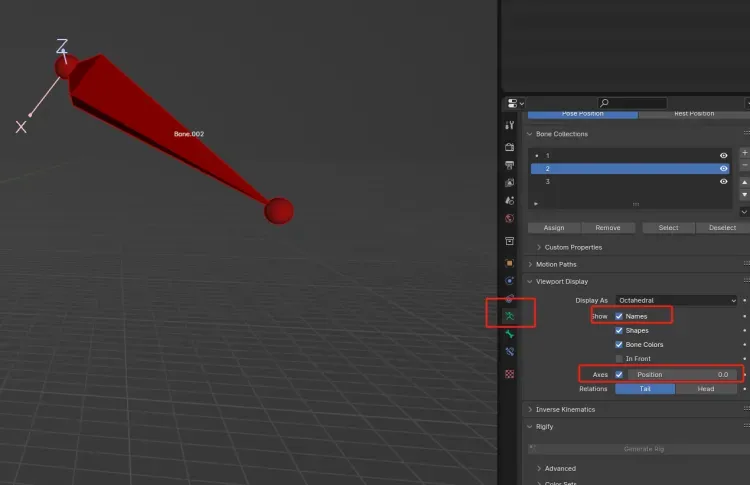The height and width of the screenshot is (485, 750).
Task: Switch to Rest Position
Action: (x=694, y=114)
